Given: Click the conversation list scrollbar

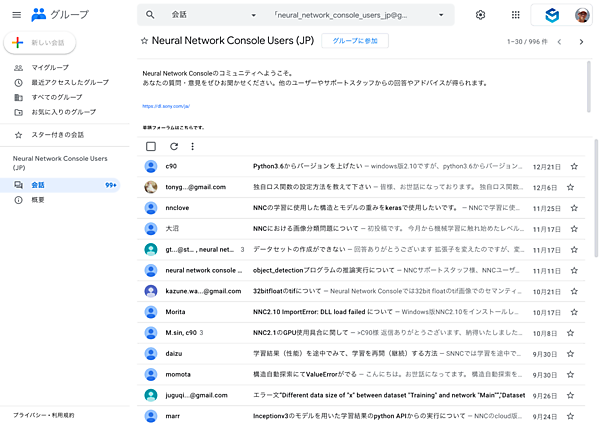Looking at the screenshot, I should (596, 198).
